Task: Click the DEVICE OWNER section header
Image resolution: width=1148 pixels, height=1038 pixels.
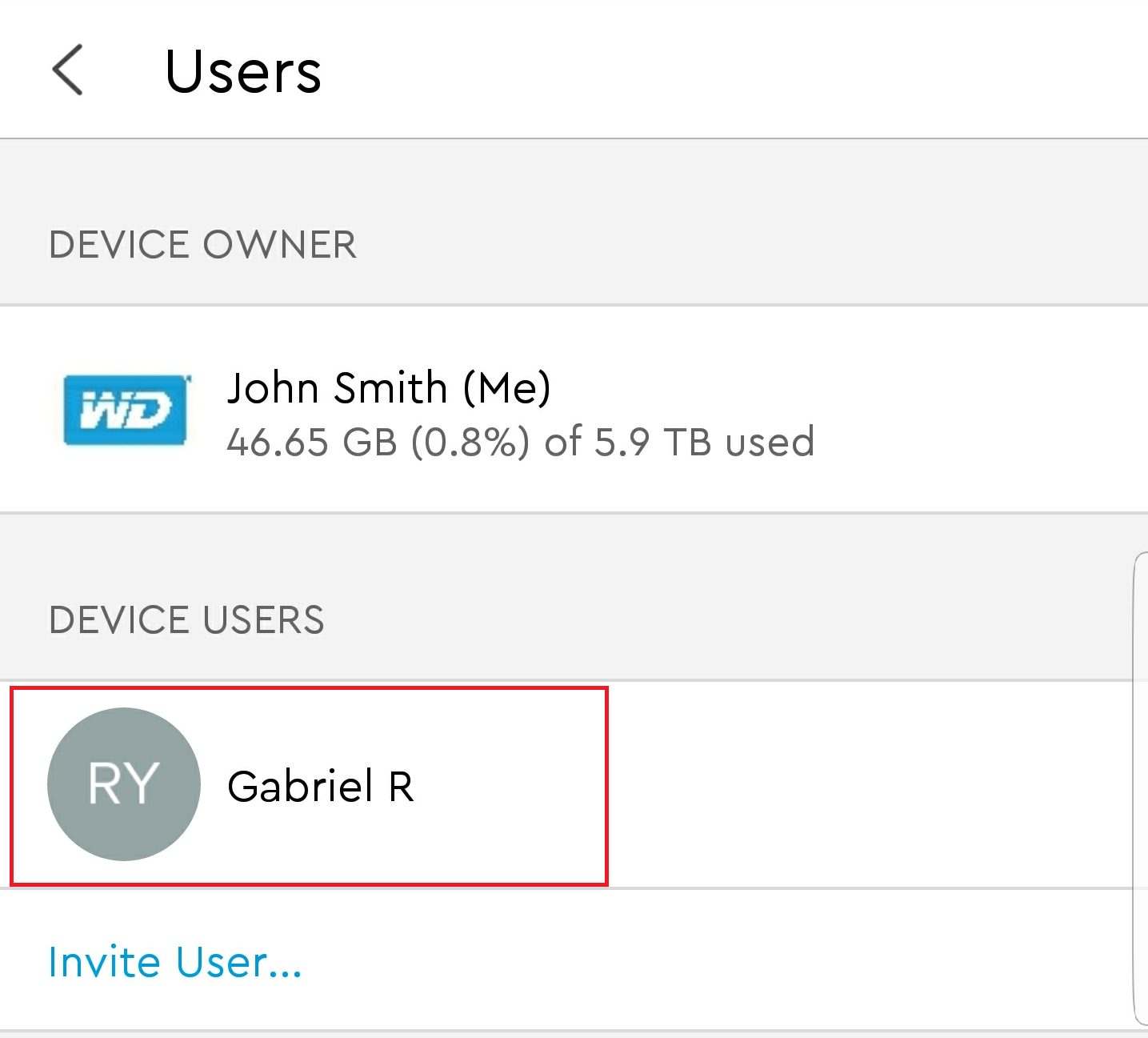Action: click(202, 245)
